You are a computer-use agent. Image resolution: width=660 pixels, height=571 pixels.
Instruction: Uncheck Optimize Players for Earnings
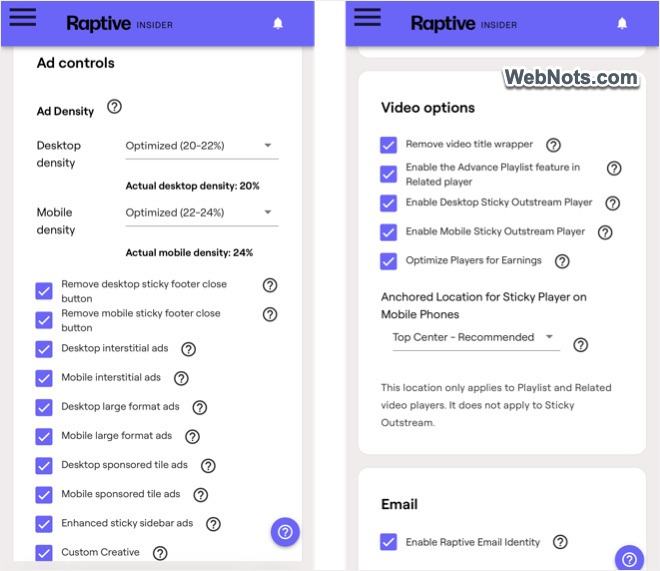click(x=388, y=261)
